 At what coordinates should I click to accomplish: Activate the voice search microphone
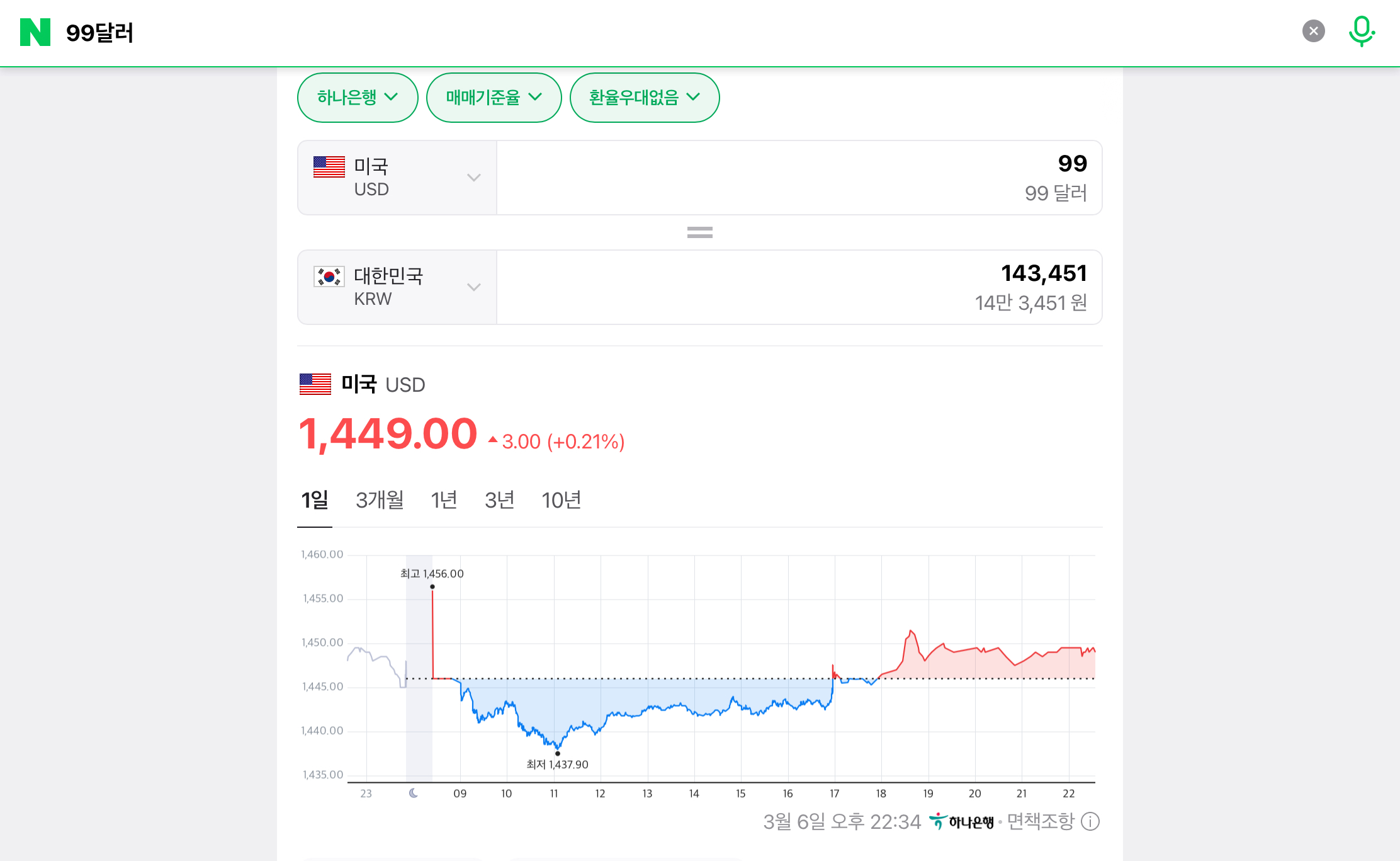click(x=1361, y=31)
